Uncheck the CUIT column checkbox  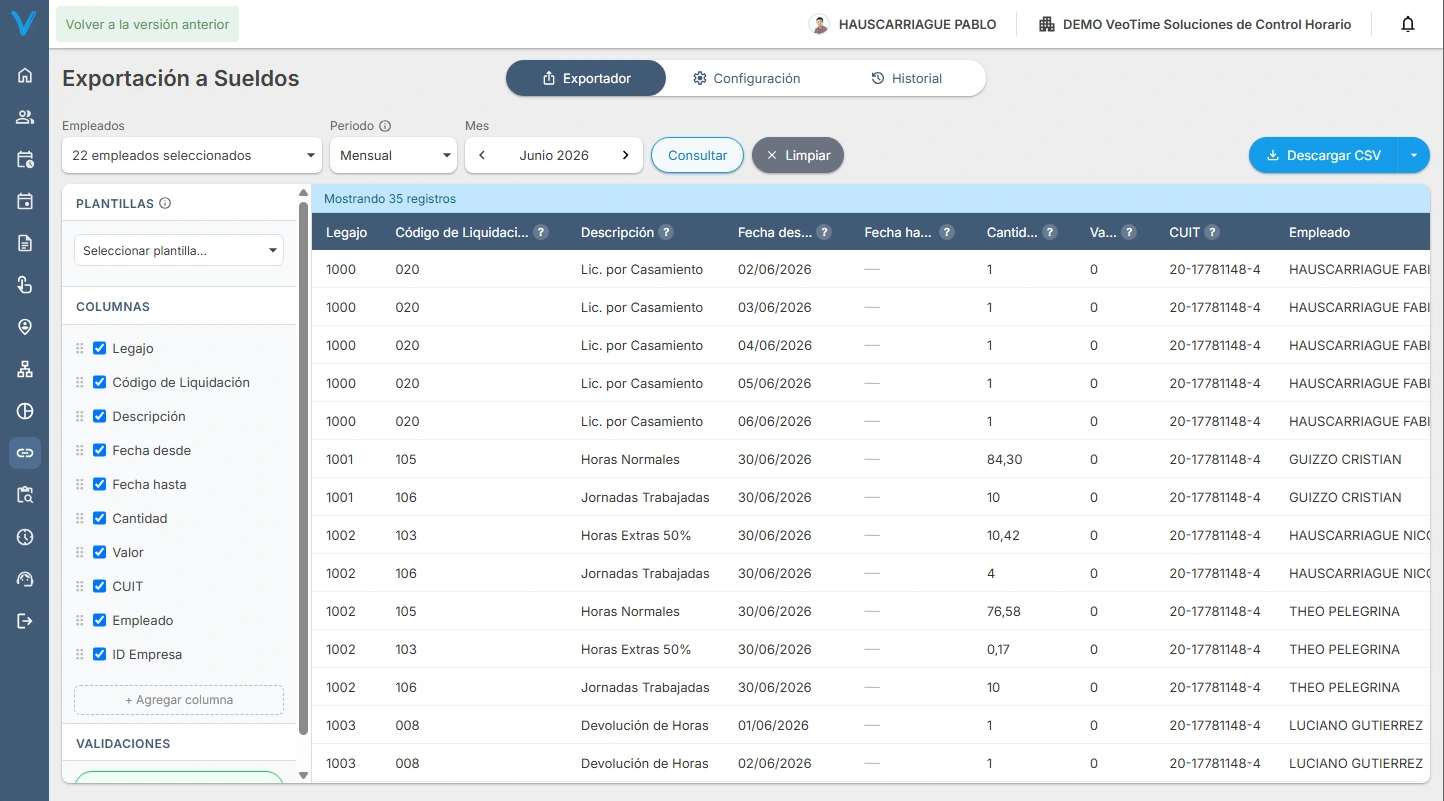coord(99,586)
